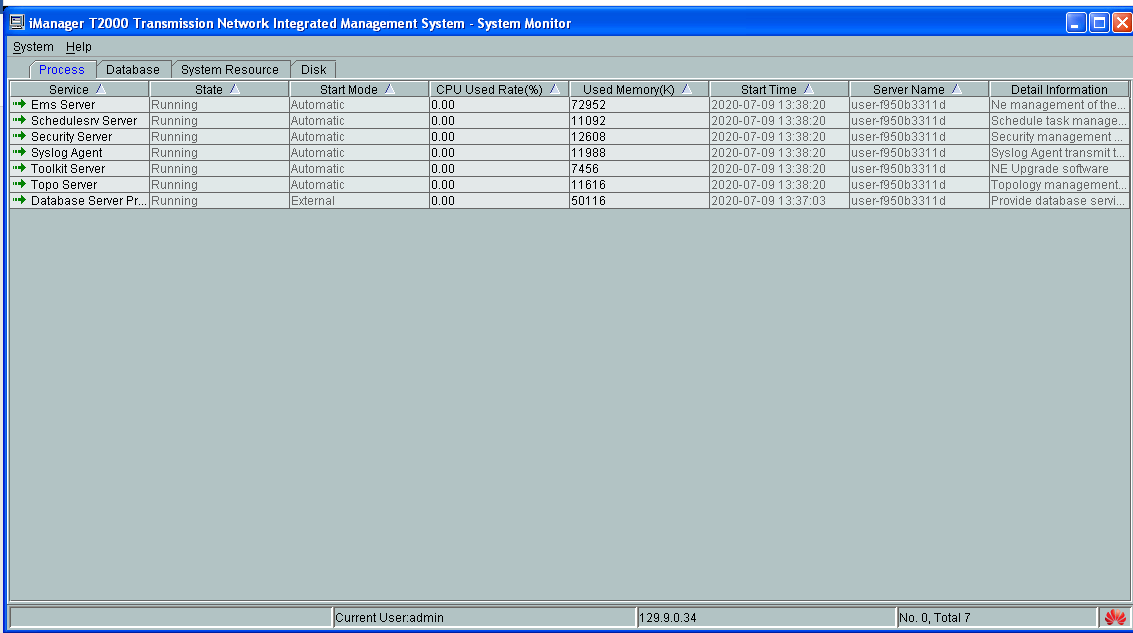The image size is (1133, 633).
Task: Sort by Used Memory column arrow
Action: coord(686,89)
